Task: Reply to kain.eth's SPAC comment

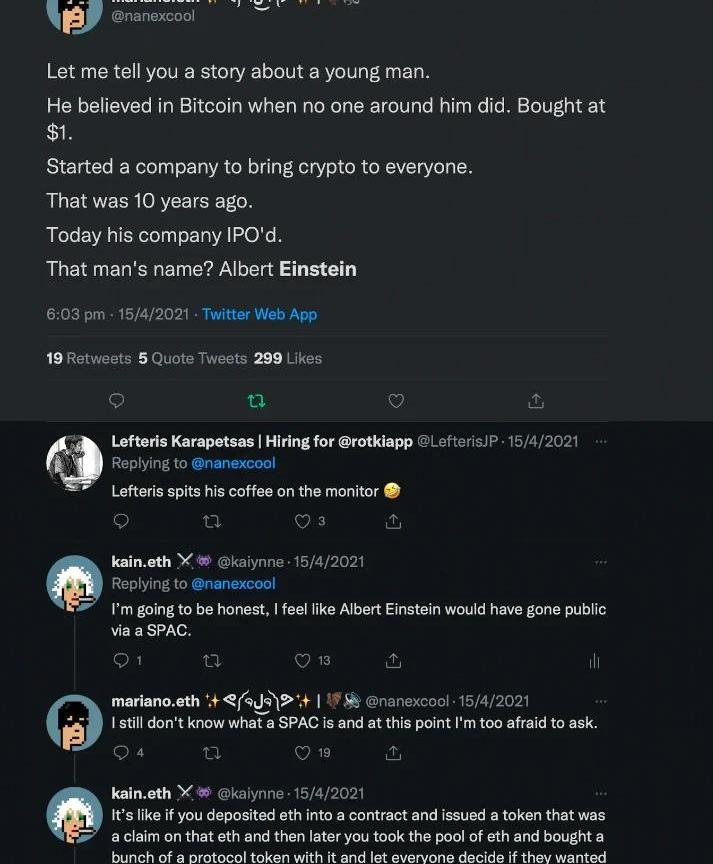Action: [x=122, y=660]
